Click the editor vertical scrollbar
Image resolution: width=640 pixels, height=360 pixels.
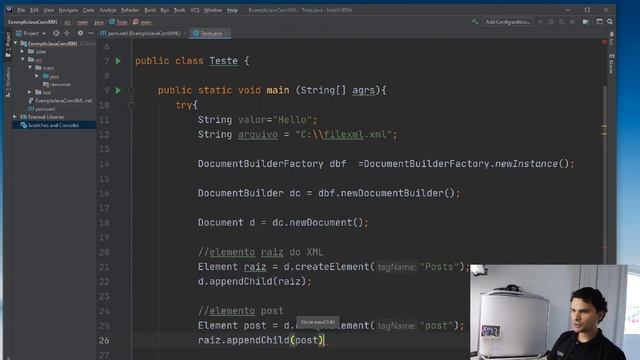605,176
